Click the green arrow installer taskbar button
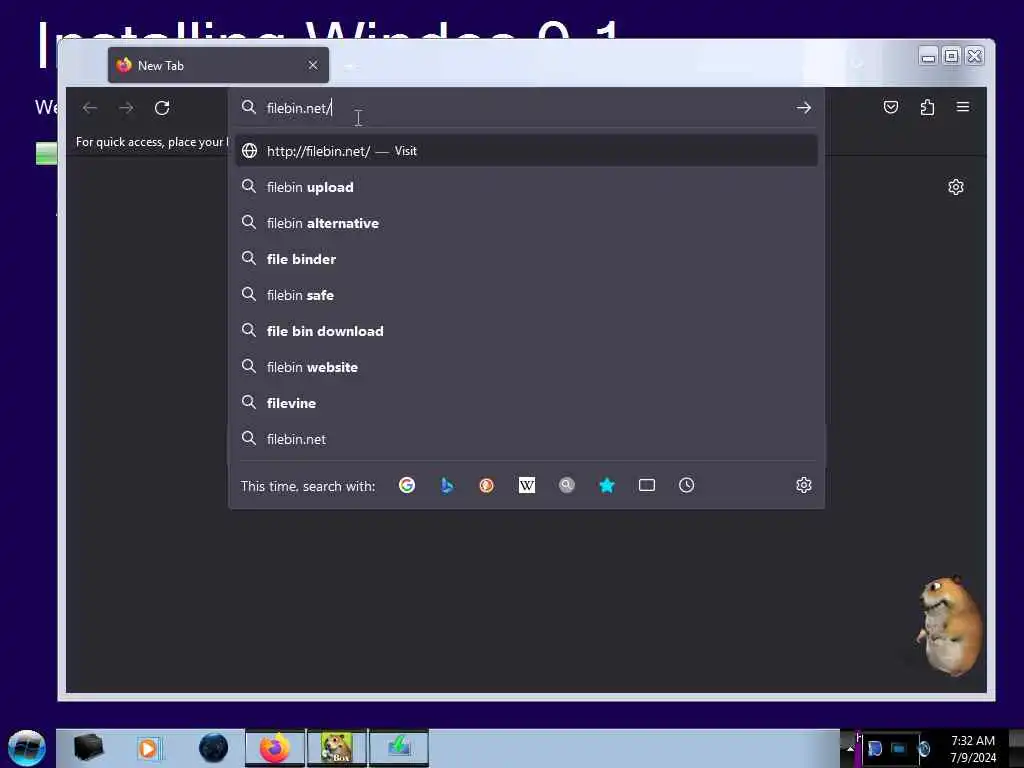Screen dimensions: 1024x768 (399, 748)
